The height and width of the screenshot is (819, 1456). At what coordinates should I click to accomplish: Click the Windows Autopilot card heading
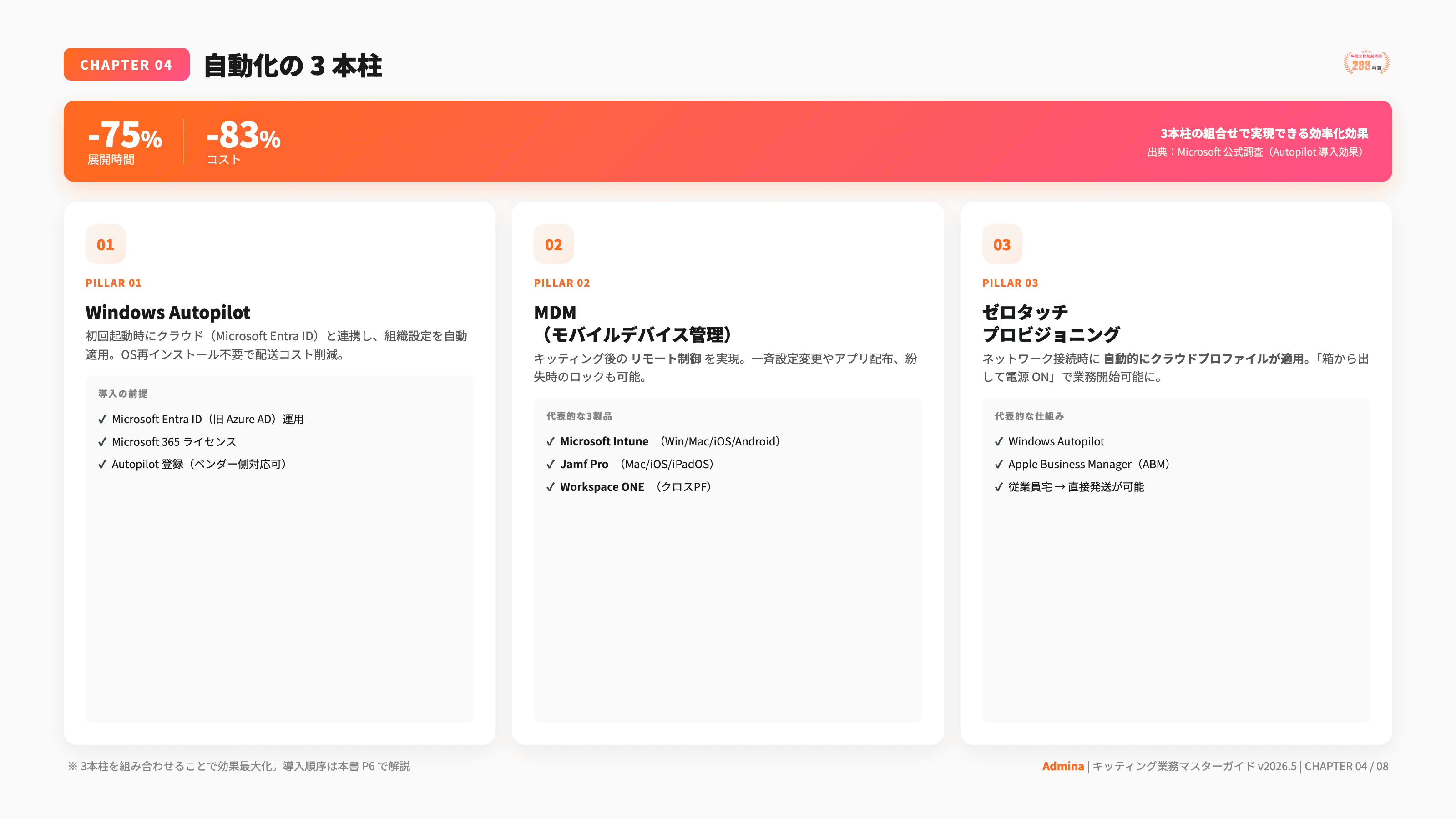click(x=168, y=312)
